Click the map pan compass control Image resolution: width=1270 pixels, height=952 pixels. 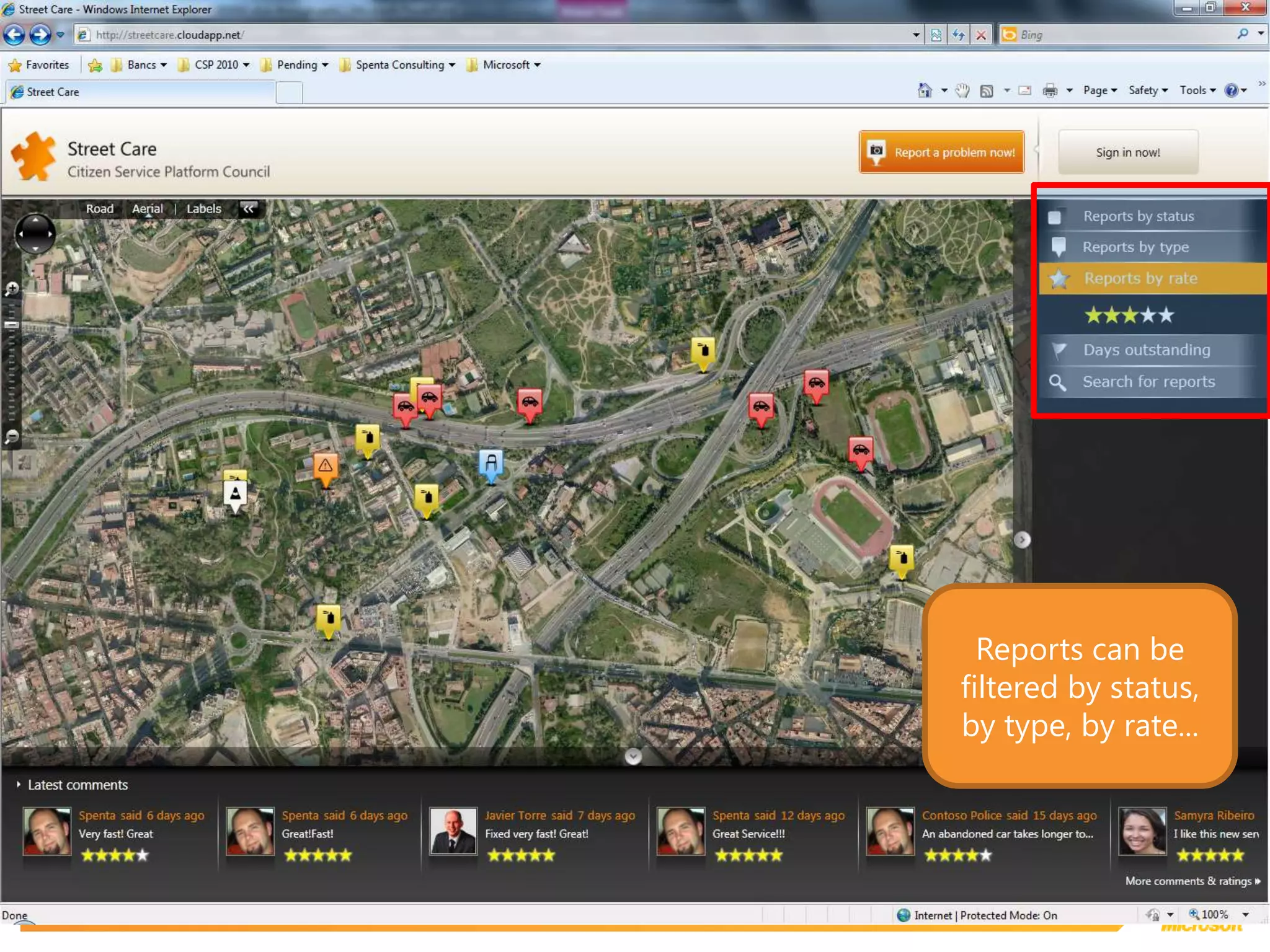click(35, 234)
